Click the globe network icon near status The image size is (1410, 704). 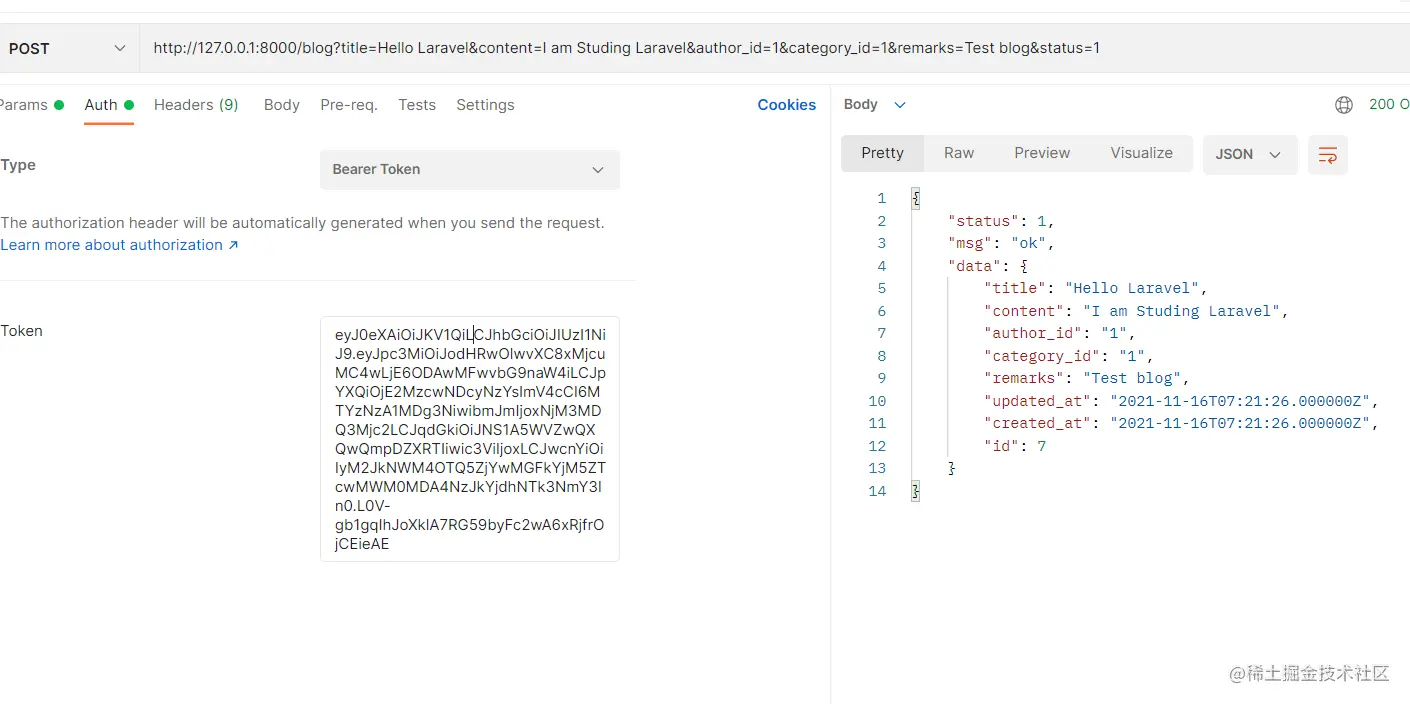[1344, 105]
